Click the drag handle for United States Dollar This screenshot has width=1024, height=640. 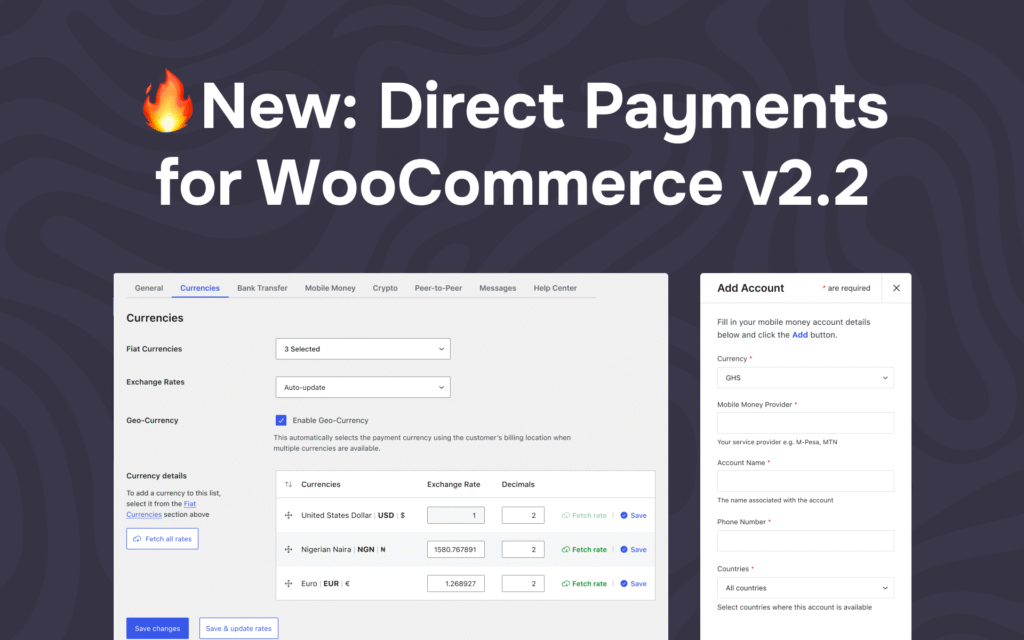click(x=288, y=515)
